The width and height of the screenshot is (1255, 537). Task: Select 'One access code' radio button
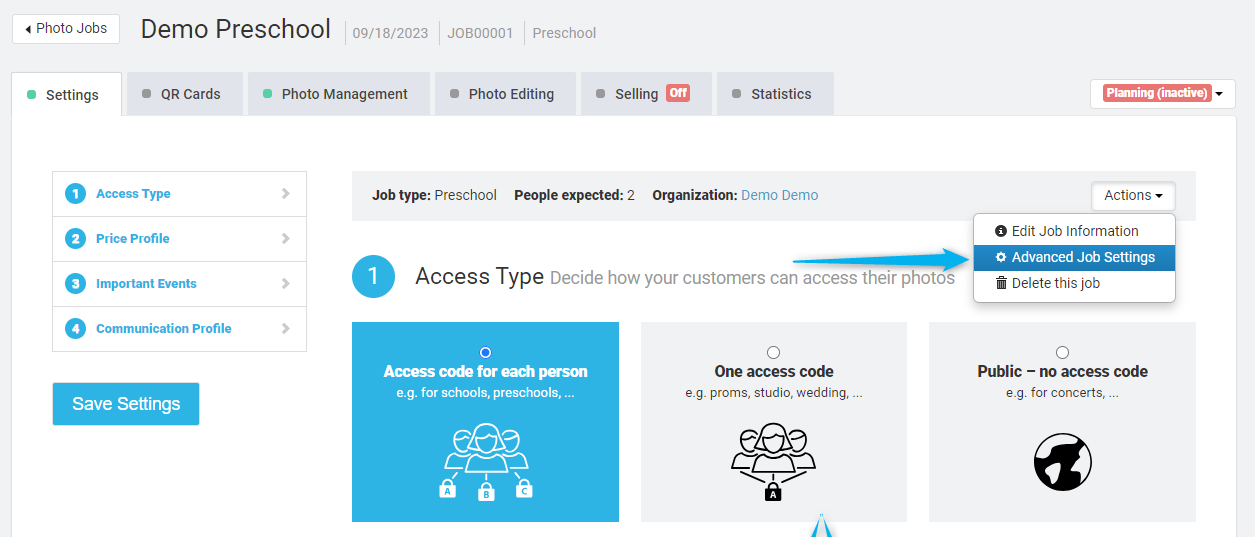coord(773,352)
